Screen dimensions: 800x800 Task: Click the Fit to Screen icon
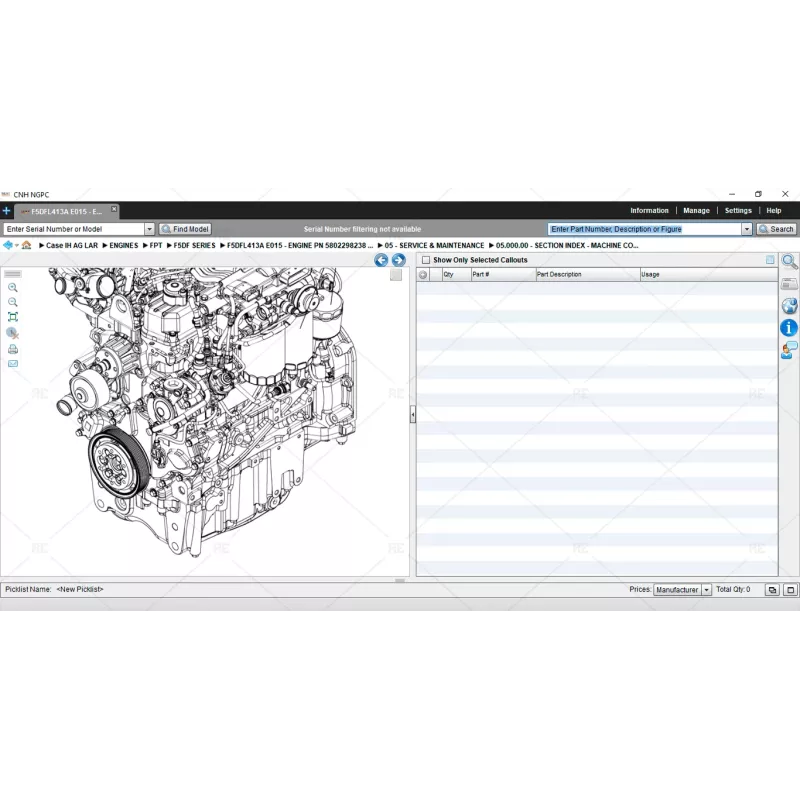(x=13, y=316)
